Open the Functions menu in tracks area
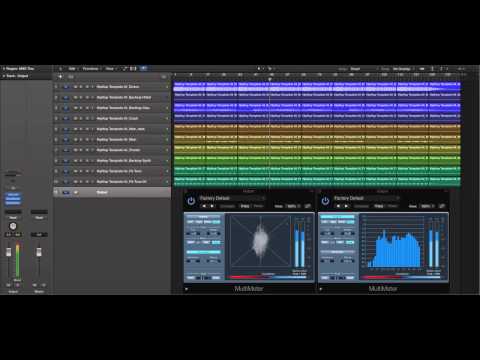480x360 pixels. [91, 69]
